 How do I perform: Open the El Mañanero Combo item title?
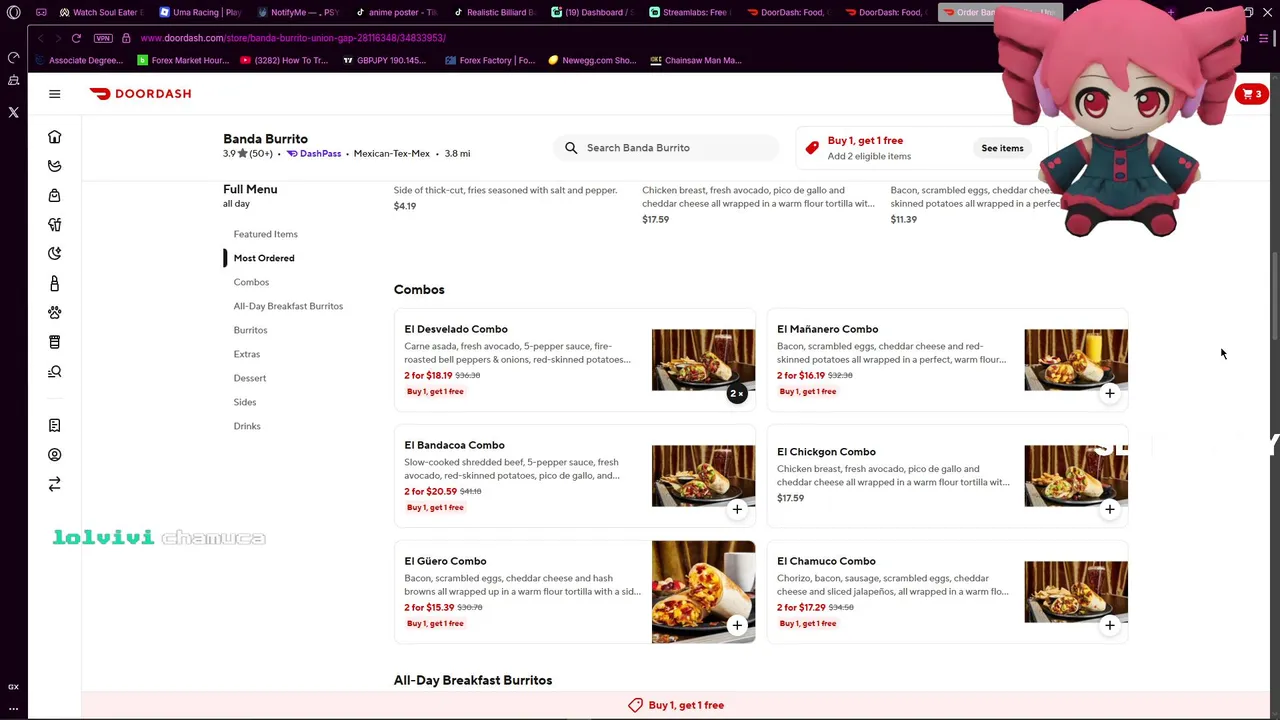tap(827, 329)
